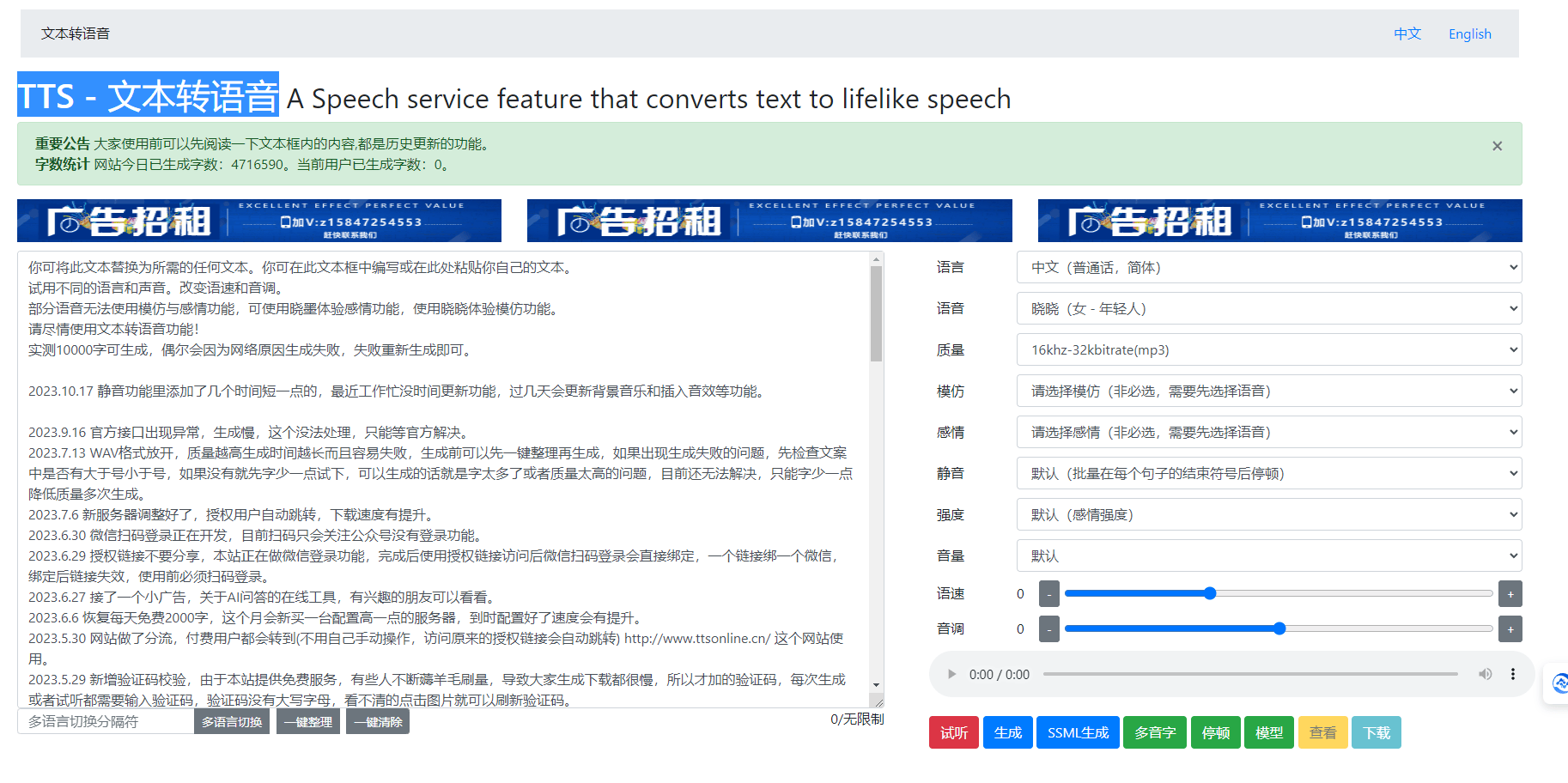This screenshot has width=1568, height=783.
Task: Focus the 多语言切换分隔符 input field
Action: tap(106, 722)
